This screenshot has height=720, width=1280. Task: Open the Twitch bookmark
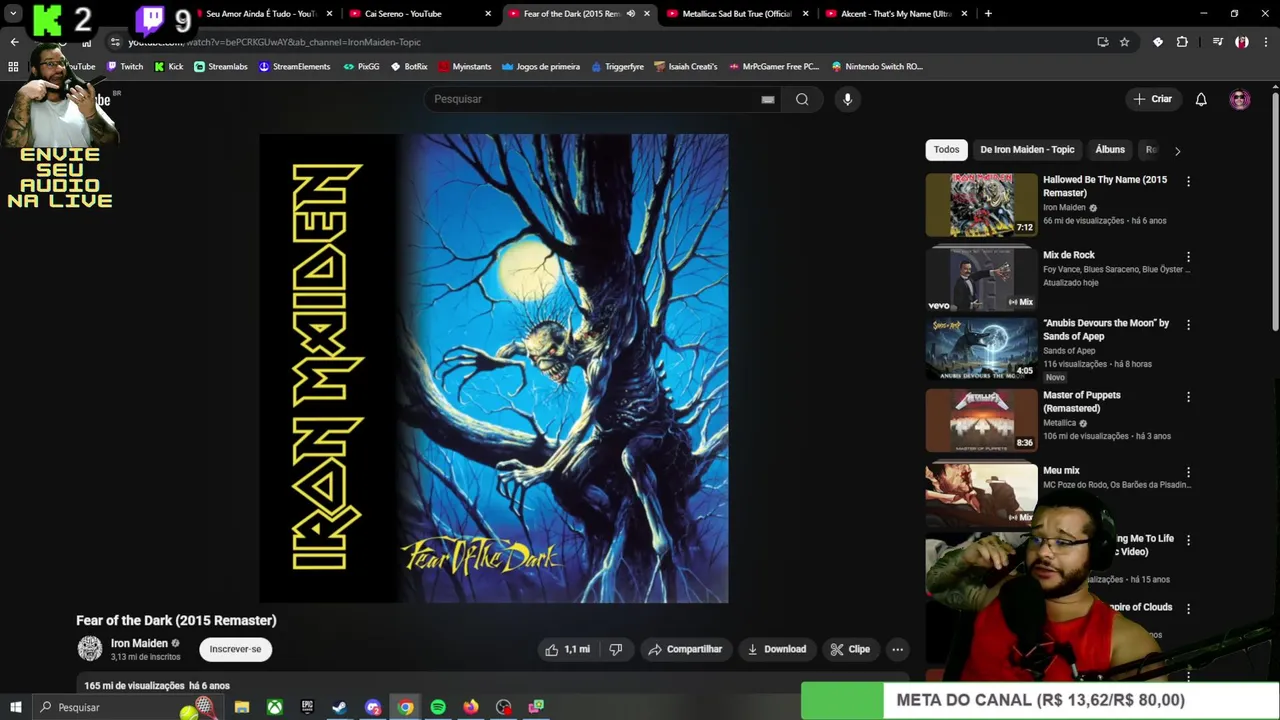tap(125, 67)
